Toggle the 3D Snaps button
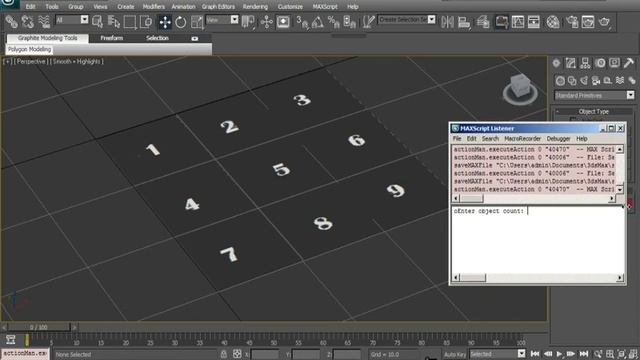 tap(302, 22)
